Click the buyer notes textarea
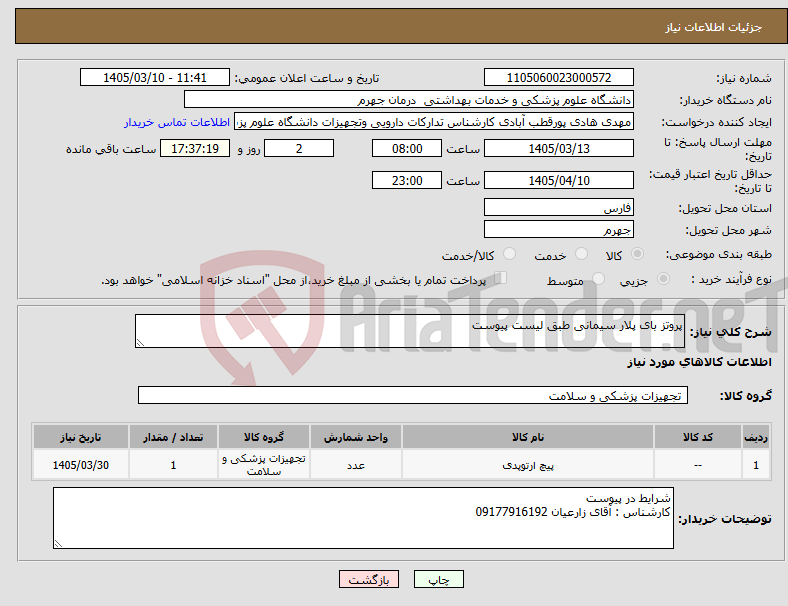 [363, 518]
